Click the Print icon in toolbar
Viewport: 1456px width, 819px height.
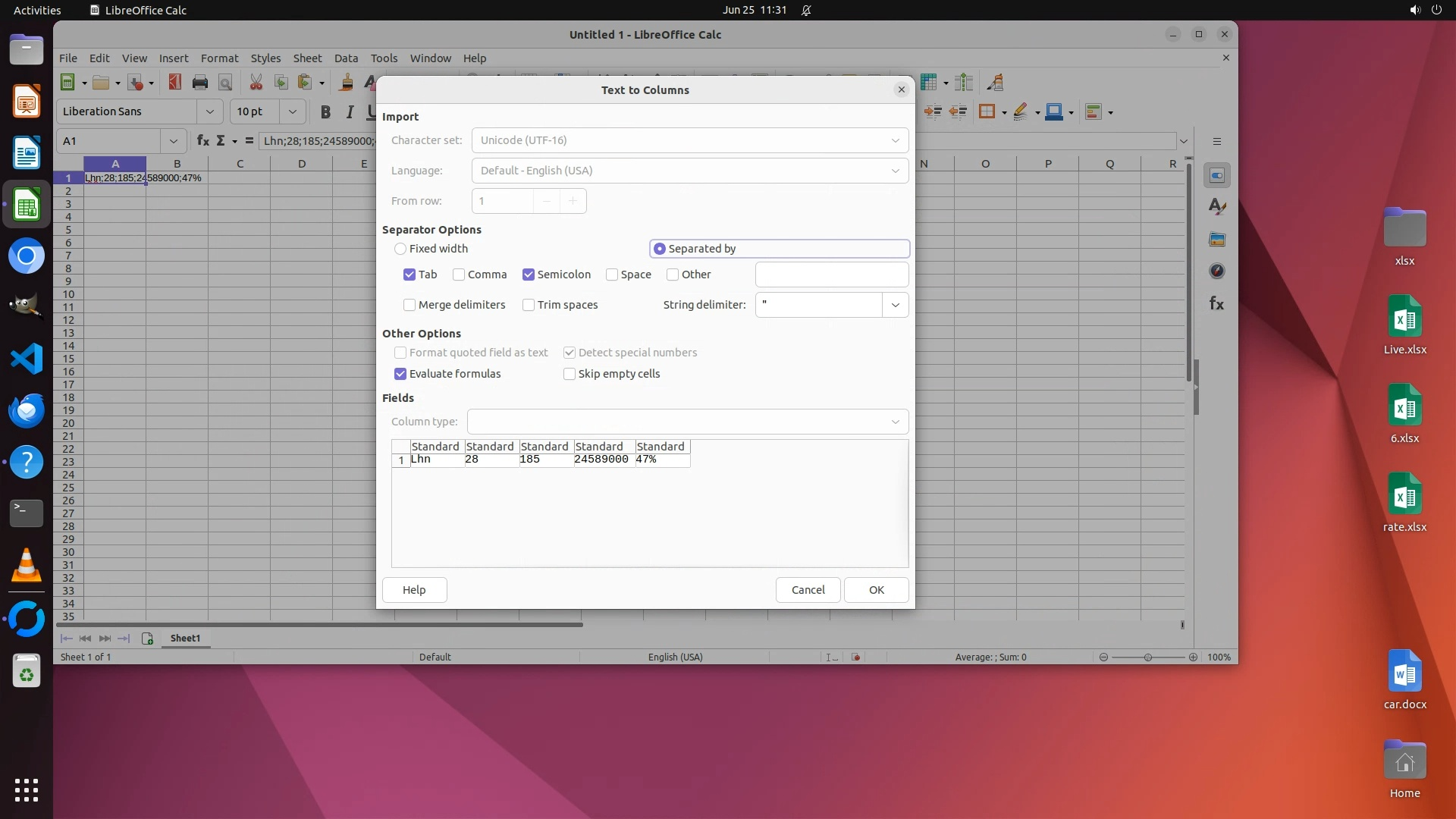(x=200, y=83)
